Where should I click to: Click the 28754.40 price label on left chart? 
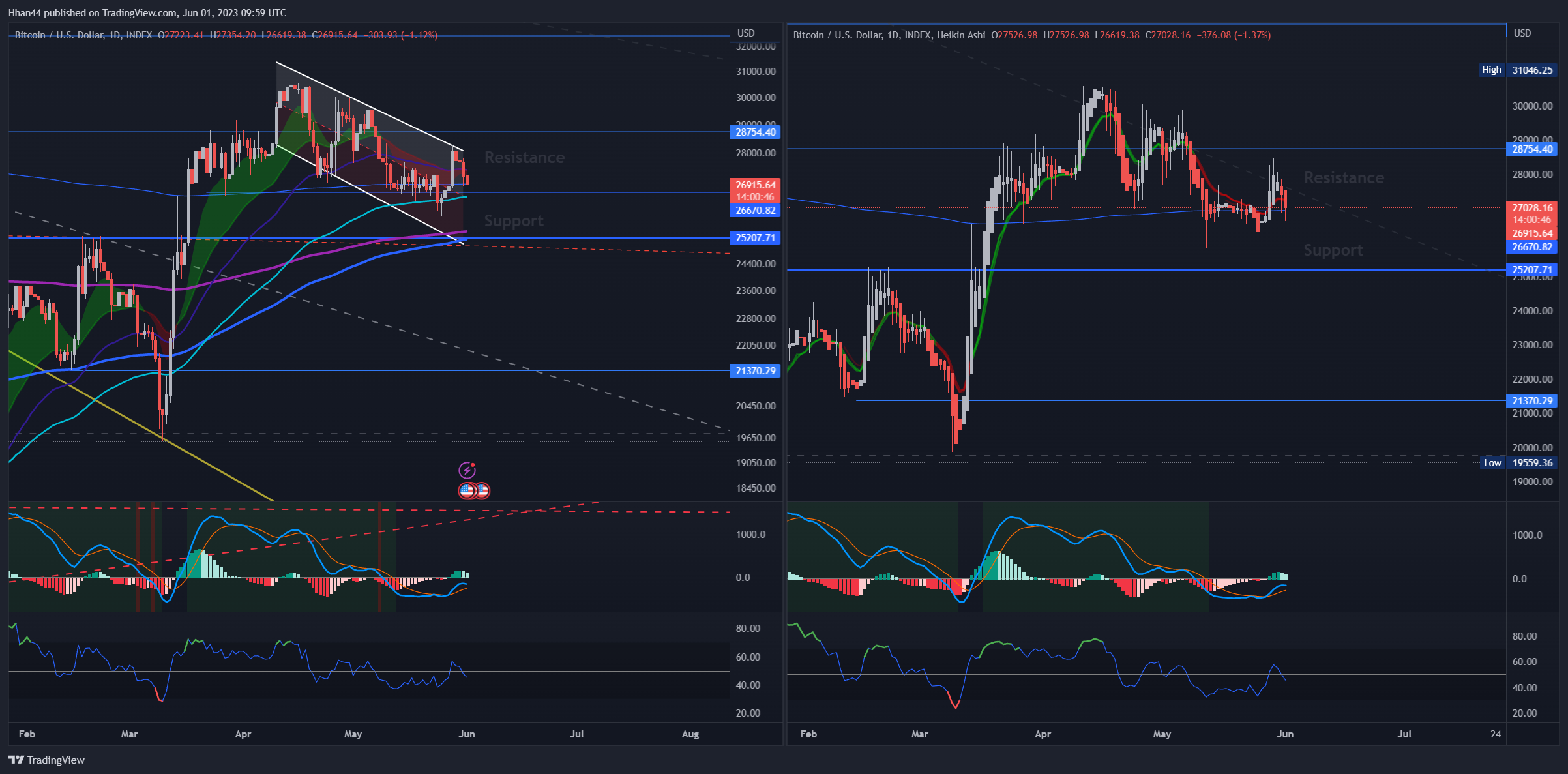tap(755, 132)
